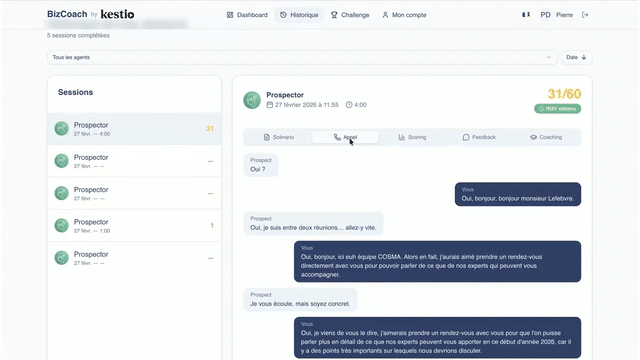The height and width of the screenshot is (360, 640).
Task: Open Mon compte settings
Action: (x=404, y=15)
